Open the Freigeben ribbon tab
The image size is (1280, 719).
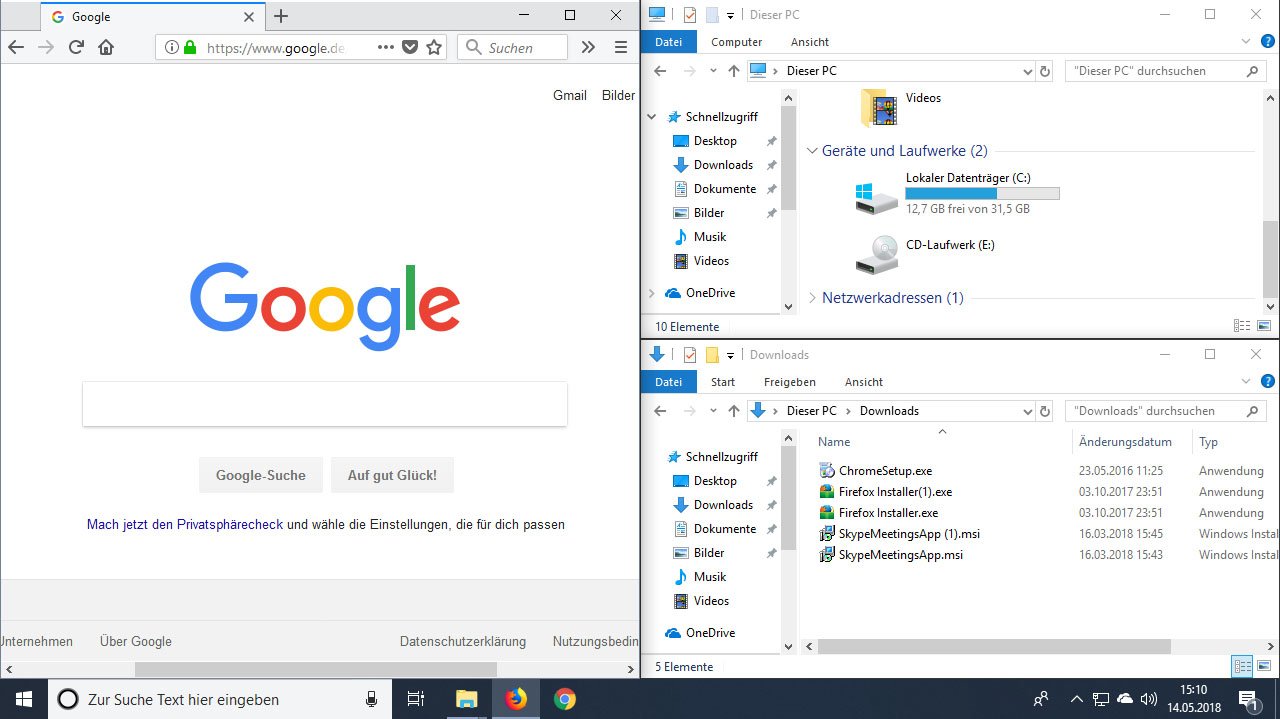(789, 382)
